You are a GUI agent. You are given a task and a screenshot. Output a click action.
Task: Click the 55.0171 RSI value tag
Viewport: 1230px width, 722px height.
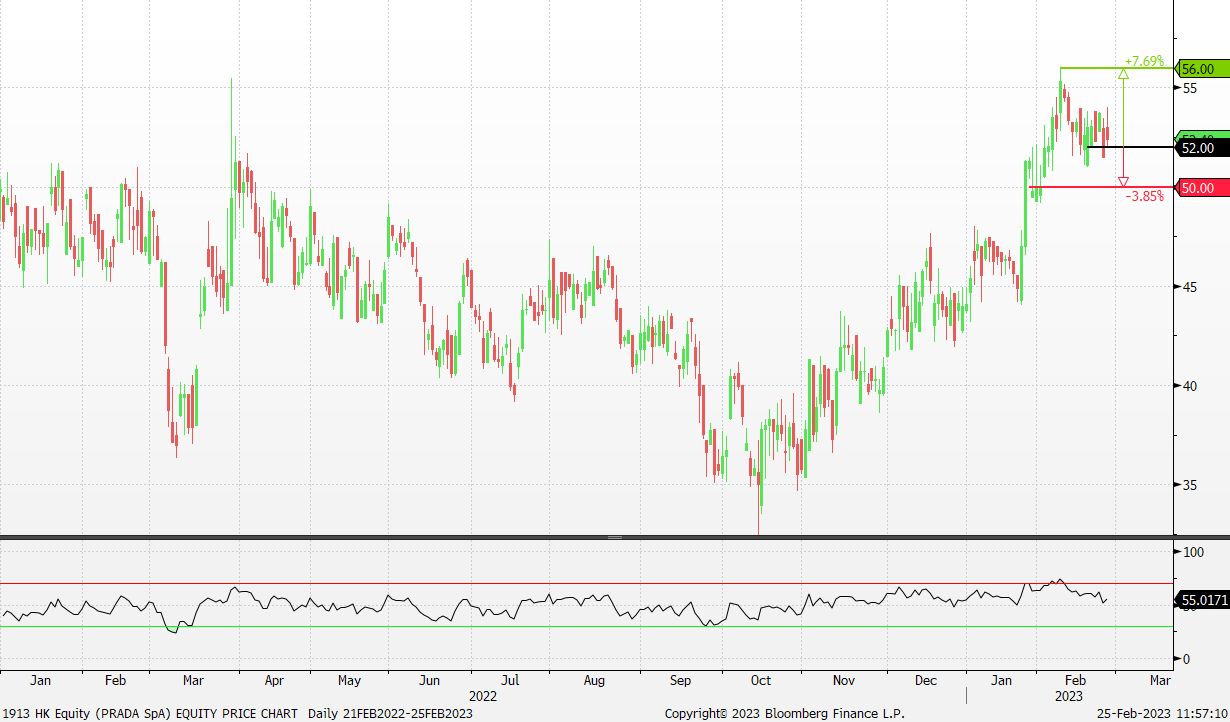coord(1201,600)
